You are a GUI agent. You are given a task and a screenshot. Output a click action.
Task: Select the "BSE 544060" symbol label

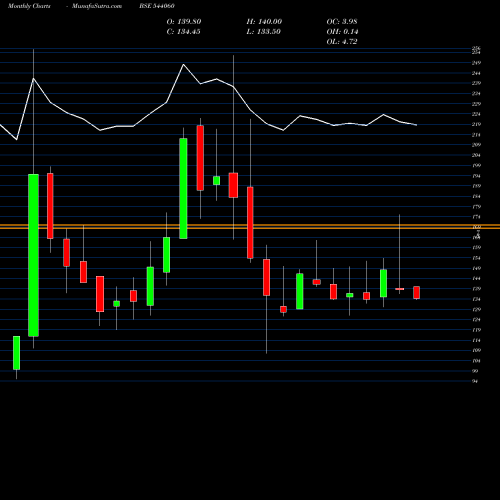point(157,6)
